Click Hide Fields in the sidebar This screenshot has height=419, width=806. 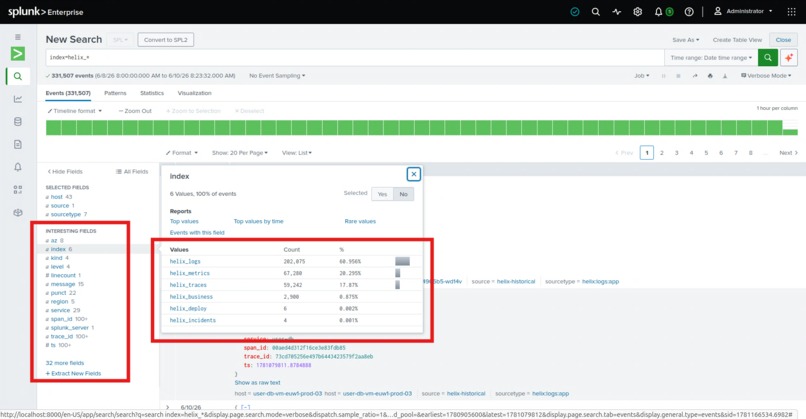[x=65, y=172]
